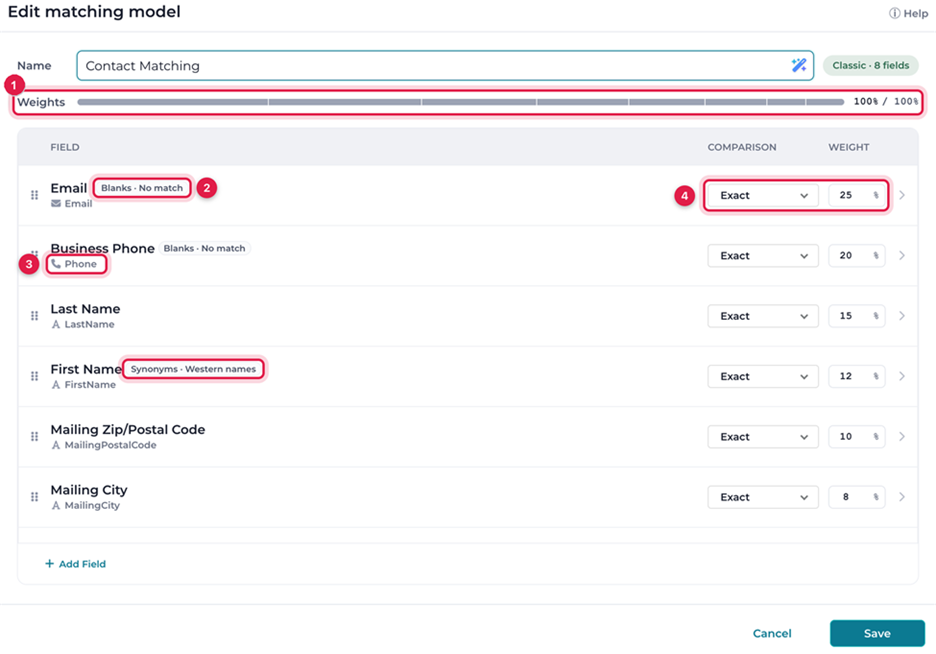Click the text type icon beside MailingCity
Viewport: 936px width, 654px height.
point(56,505)
